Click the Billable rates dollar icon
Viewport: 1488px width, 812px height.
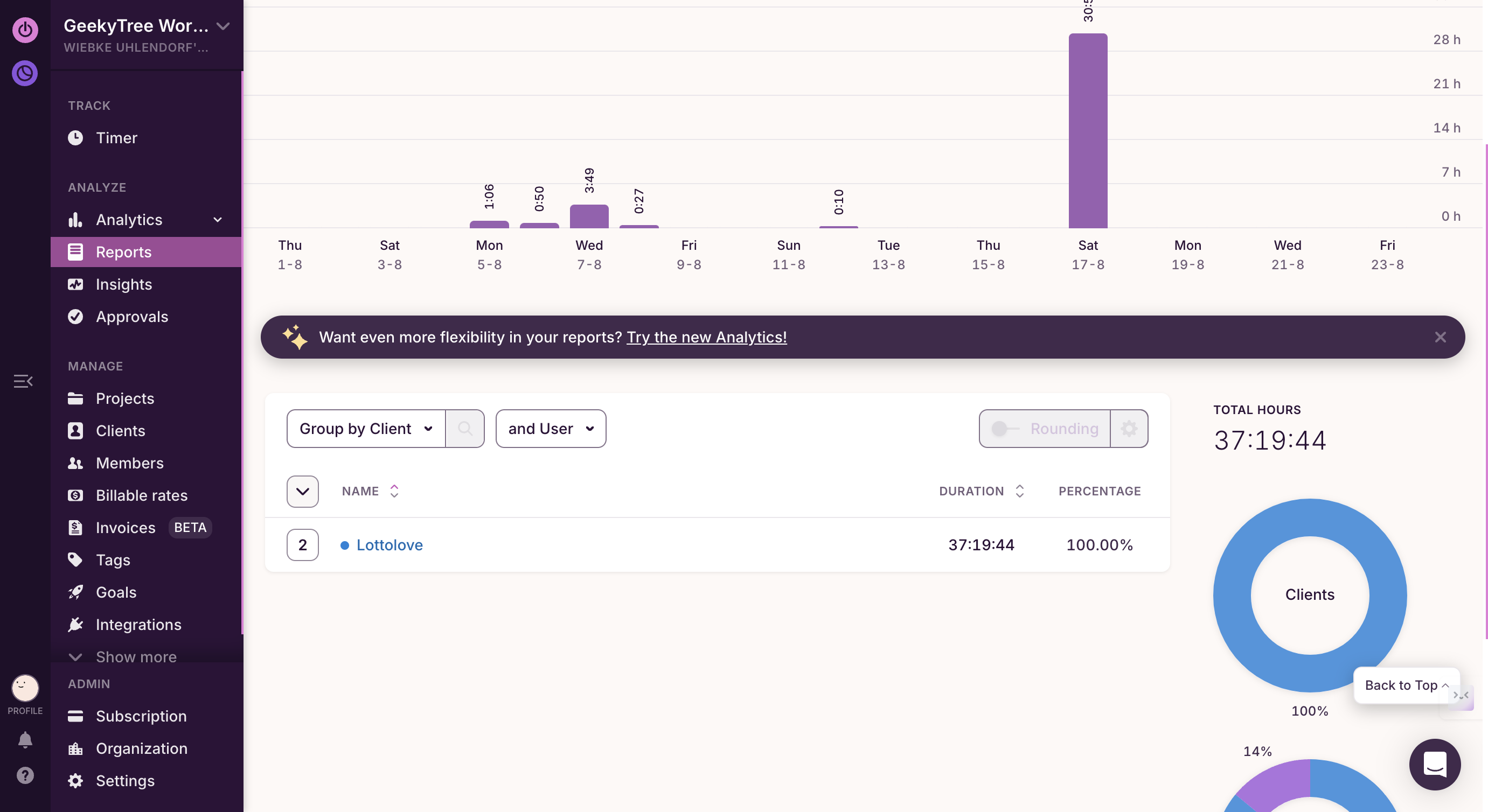pyautogui.click(x=75, y=495)
